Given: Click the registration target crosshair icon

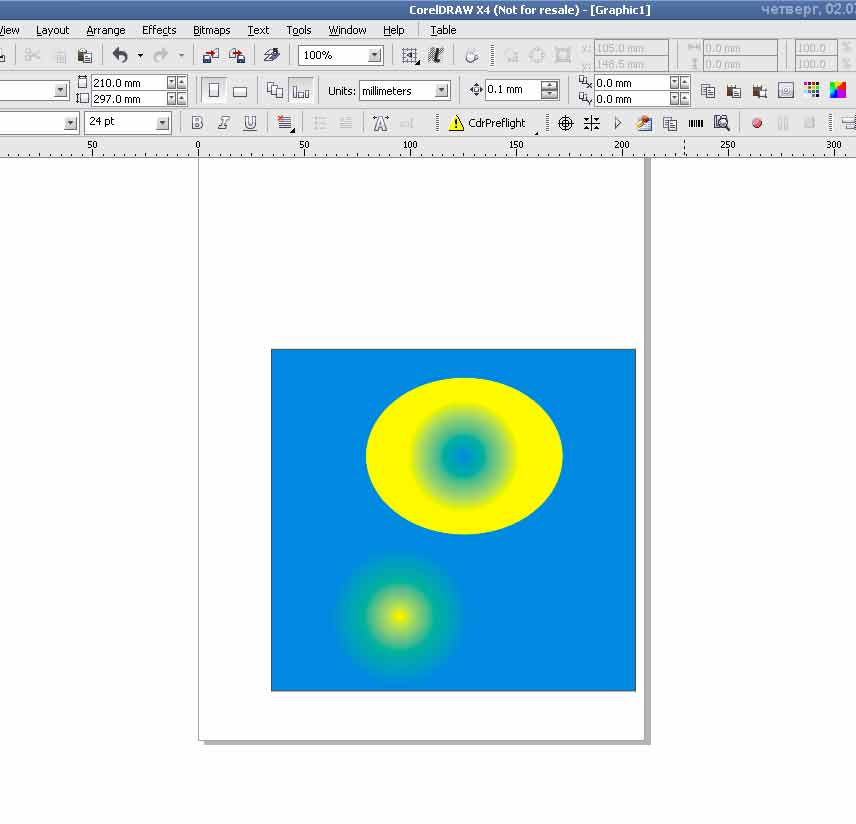Looking at the screenshot, I should (566, 123).
